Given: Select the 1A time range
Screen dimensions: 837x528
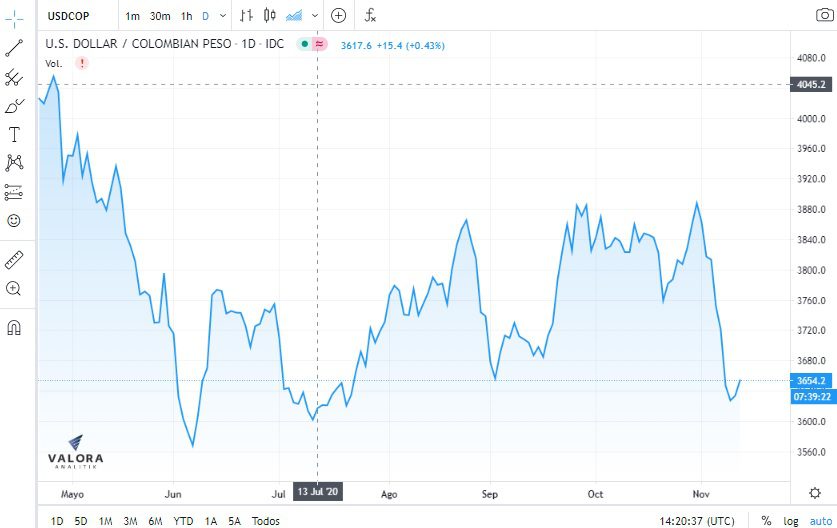Looking at the screenshot, I should pyautogui.click(x=211, y=521).
